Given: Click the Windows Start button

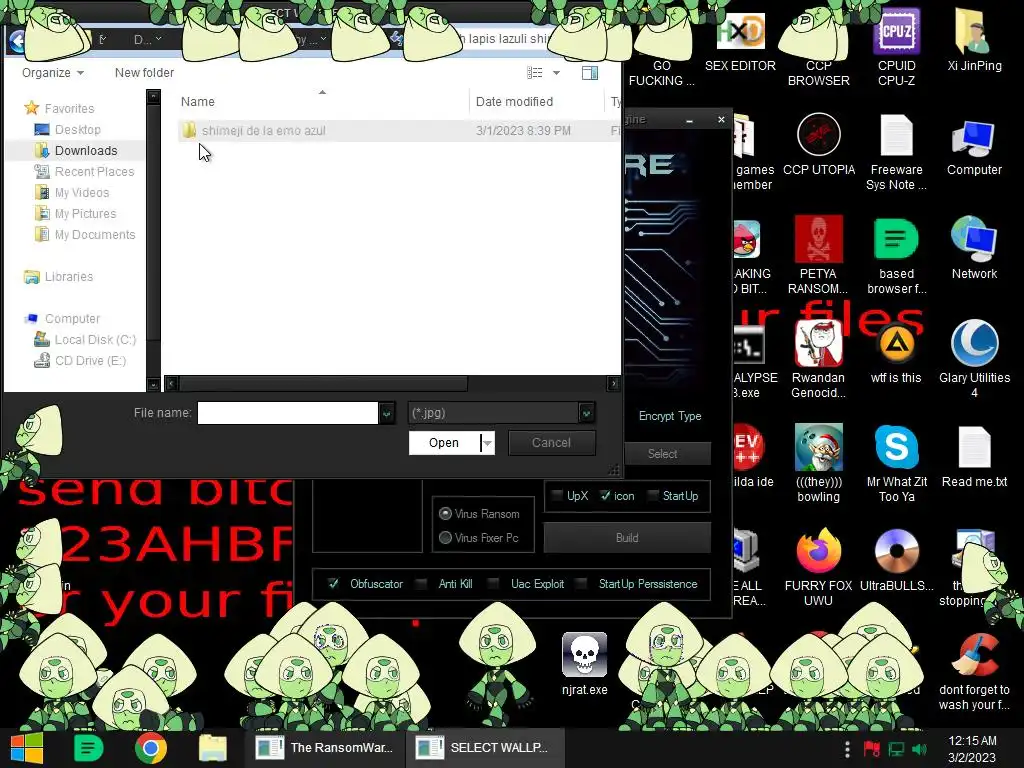Looking at the screenshot, I should (x=26, y=748).
